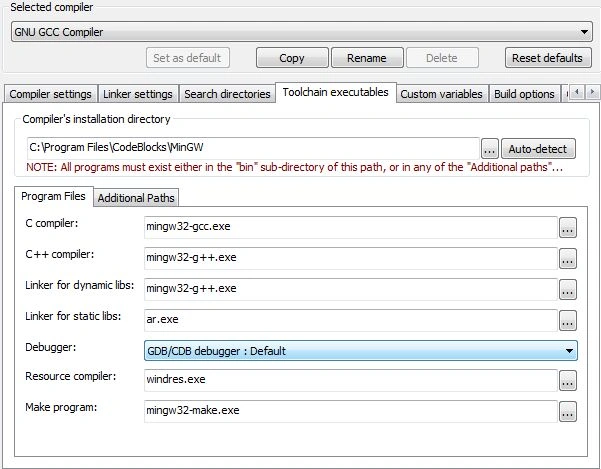The width and height of the screenshot is (601, 469).
Task: Select the Toolchain executables tab
Action: coord(336,92)
